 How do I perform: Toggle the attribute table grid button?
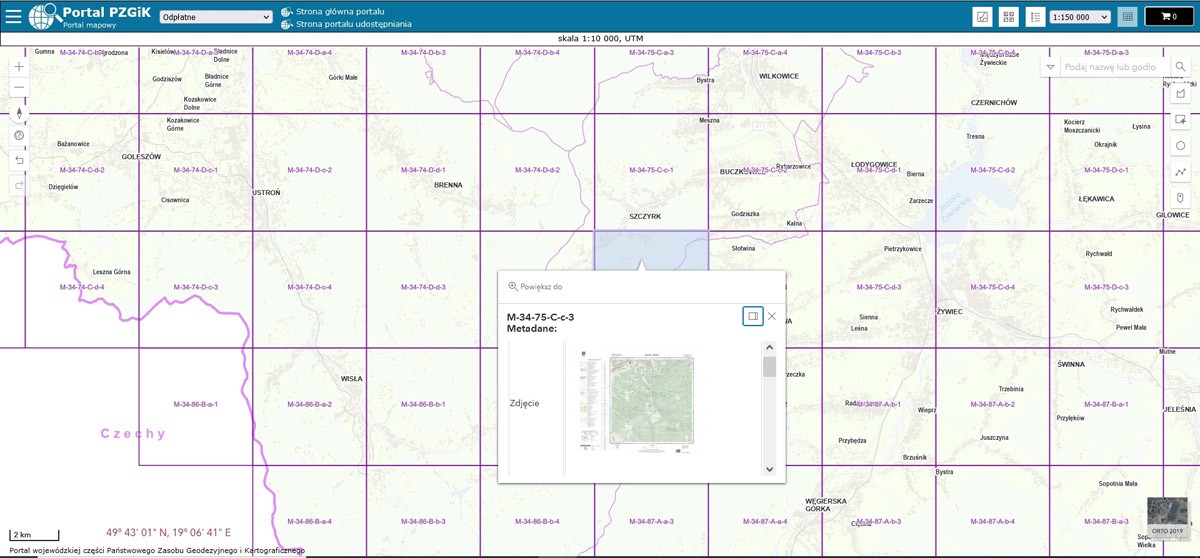tap(1127, 17)
